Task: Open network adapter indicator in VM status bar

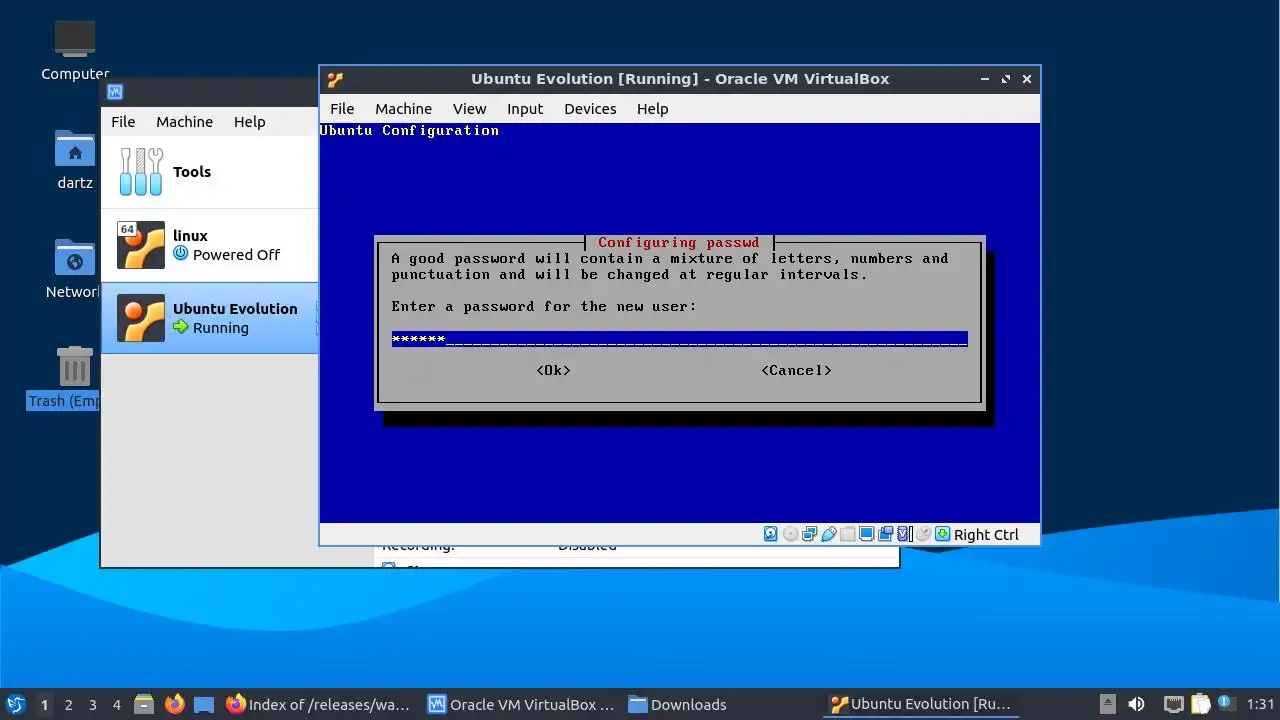Action: [x=809, y=534]
